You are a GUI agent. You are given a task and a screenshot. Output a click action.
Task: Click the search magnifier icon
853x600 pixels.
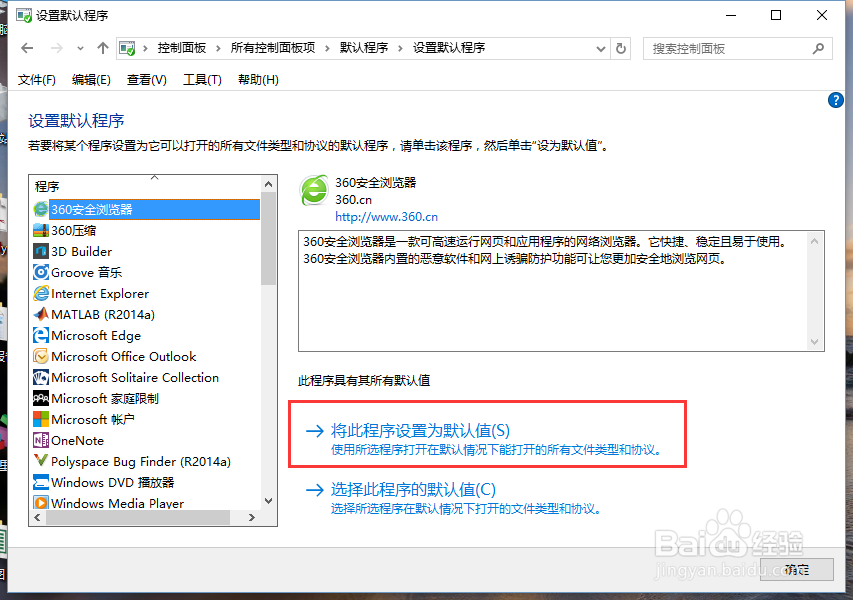(x=818, y=48)
